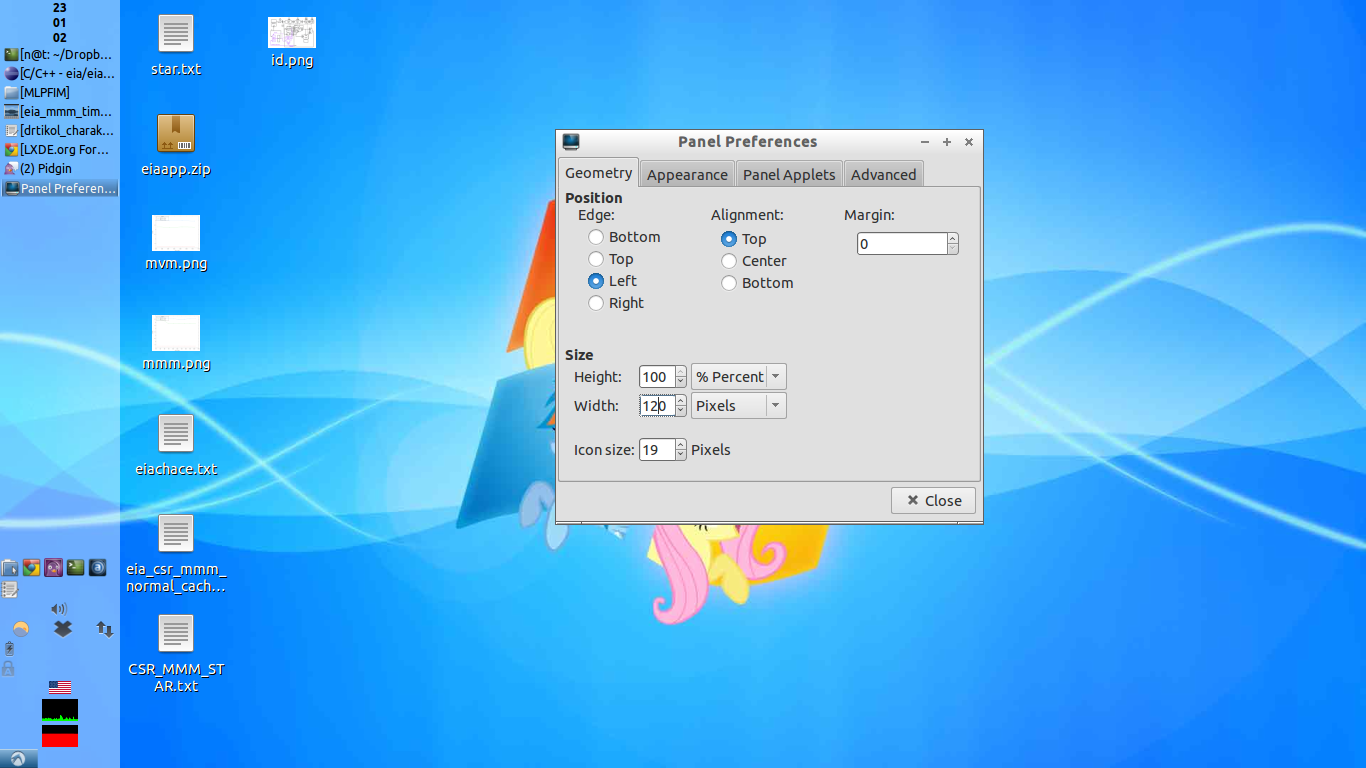Click the red memory usage monitor bar
1366x768 pixels.
[x=60, y=736]
